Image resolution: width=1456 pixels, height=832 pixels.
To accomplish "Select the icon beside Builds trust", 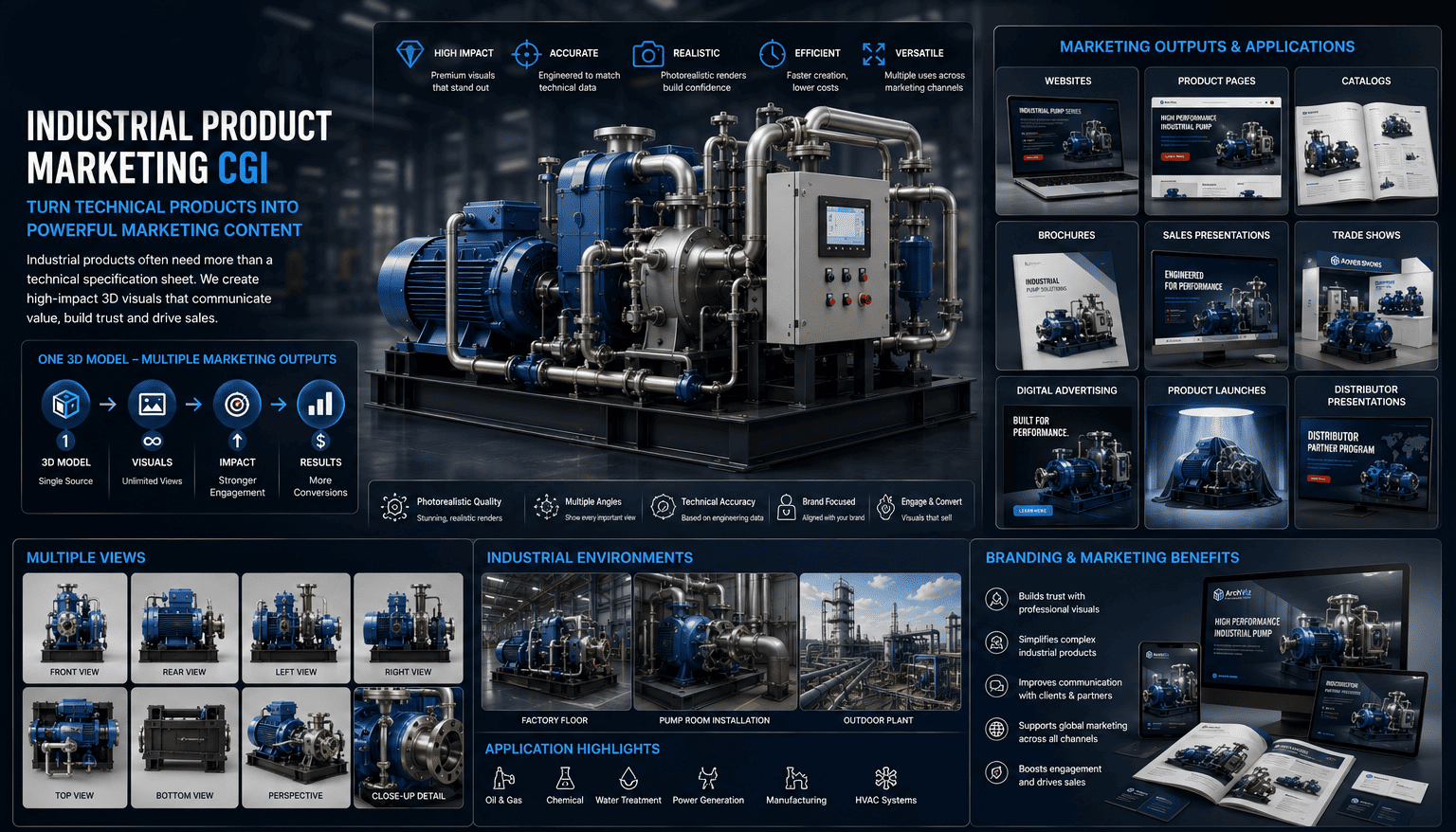I will [x=996, y=599].
